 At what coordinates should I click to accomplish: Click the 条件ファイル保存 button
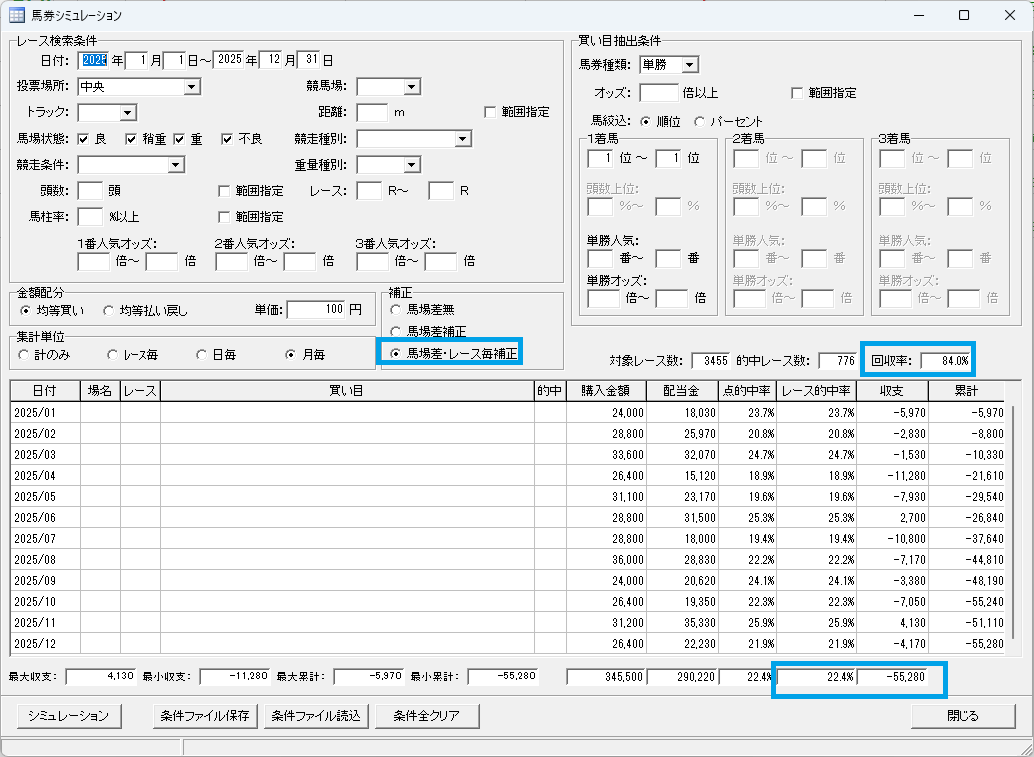point(205,715)
